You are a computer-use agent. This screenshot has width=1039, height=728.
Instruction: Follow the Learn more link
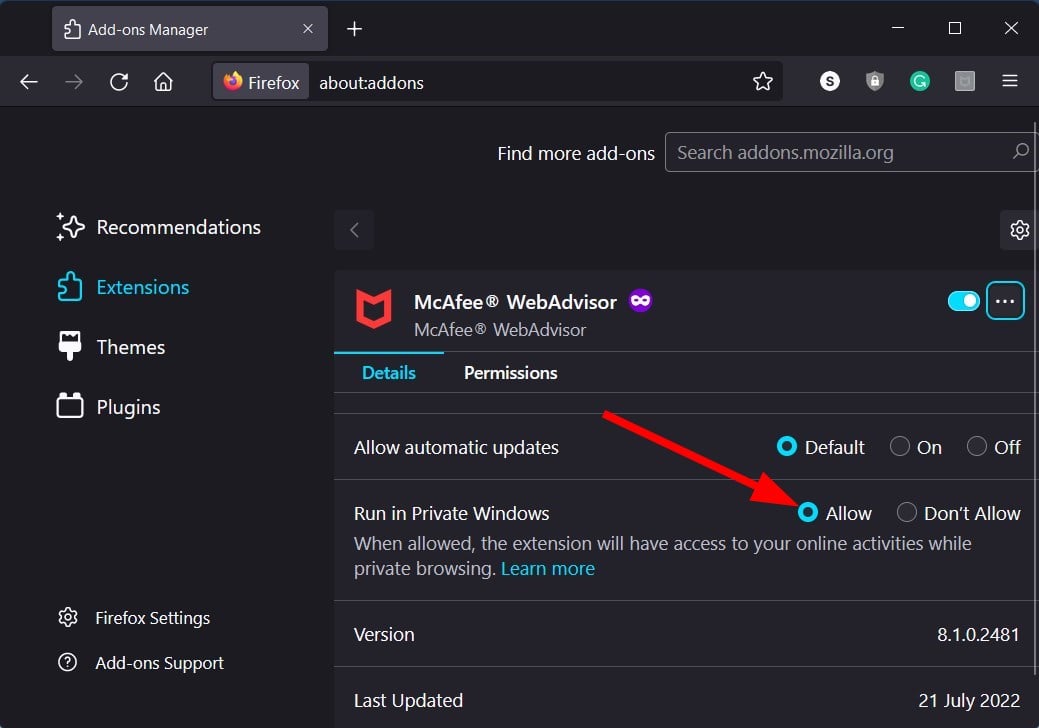coord(547,568)
